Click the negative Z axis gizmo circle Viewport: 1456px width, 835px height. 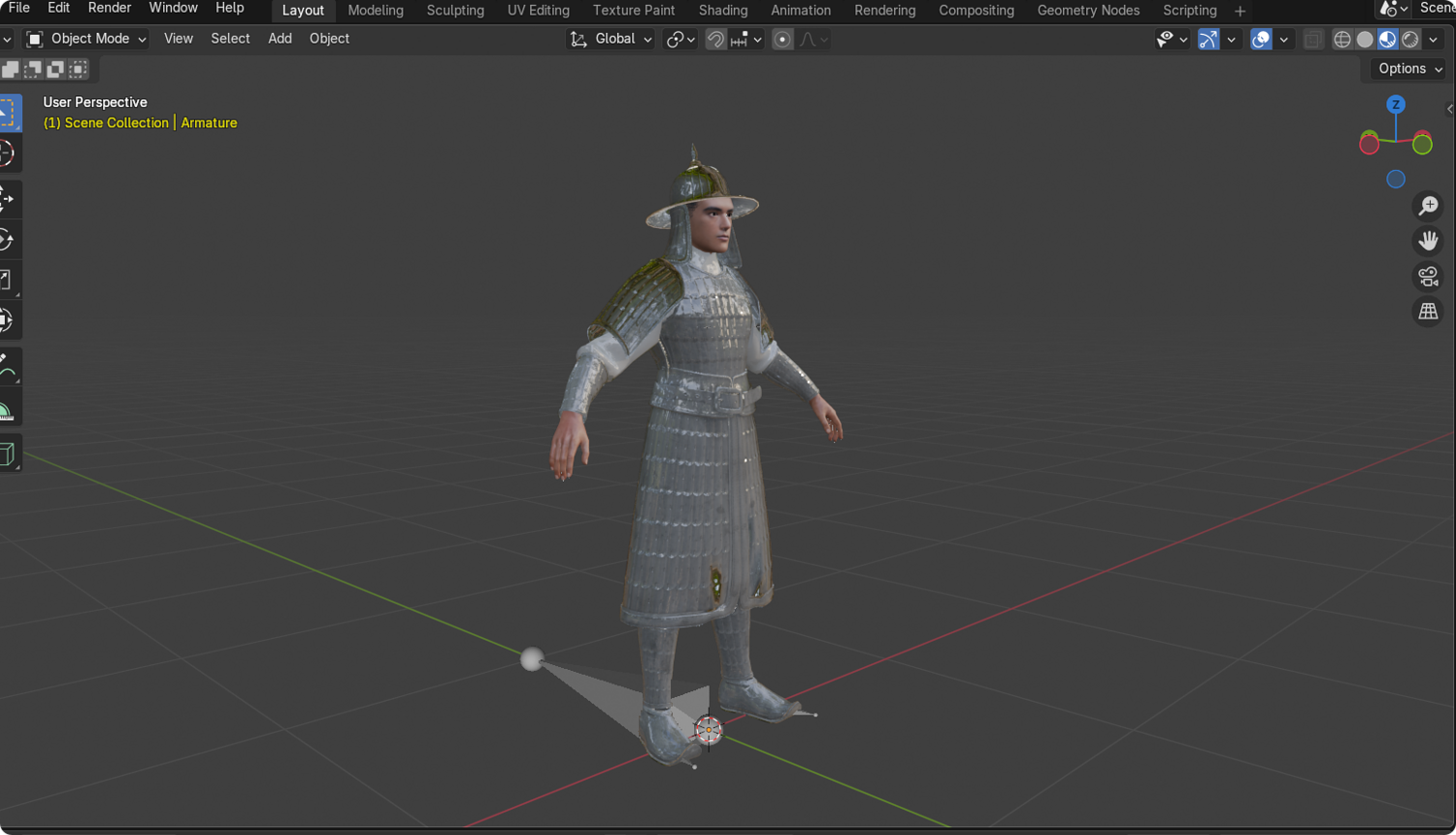click(x=1396, y=179)
